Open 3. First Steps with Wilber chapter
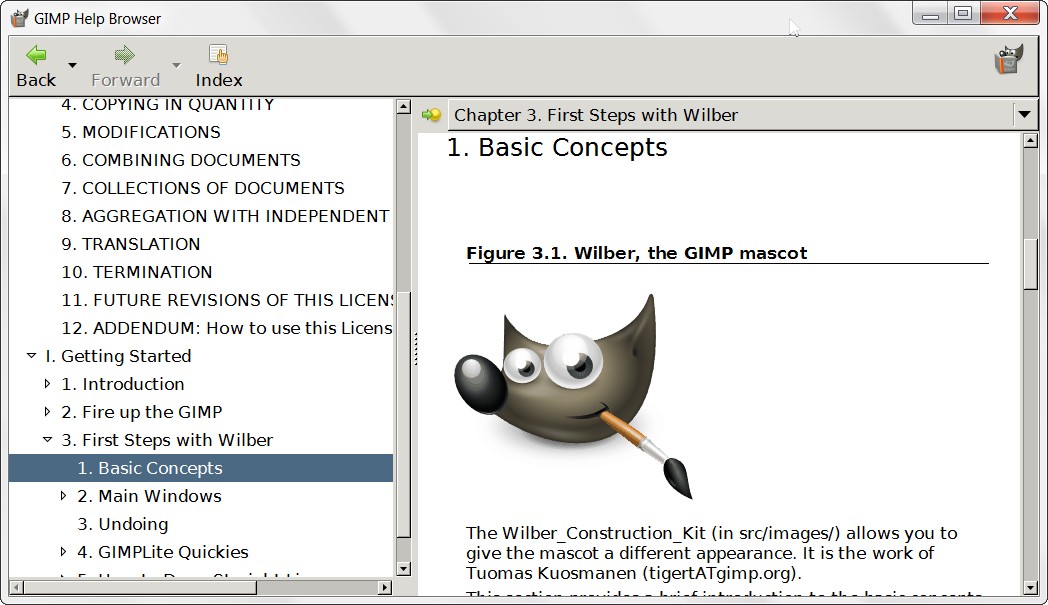This screenshot has height=605, width=1048. (167, 441)
